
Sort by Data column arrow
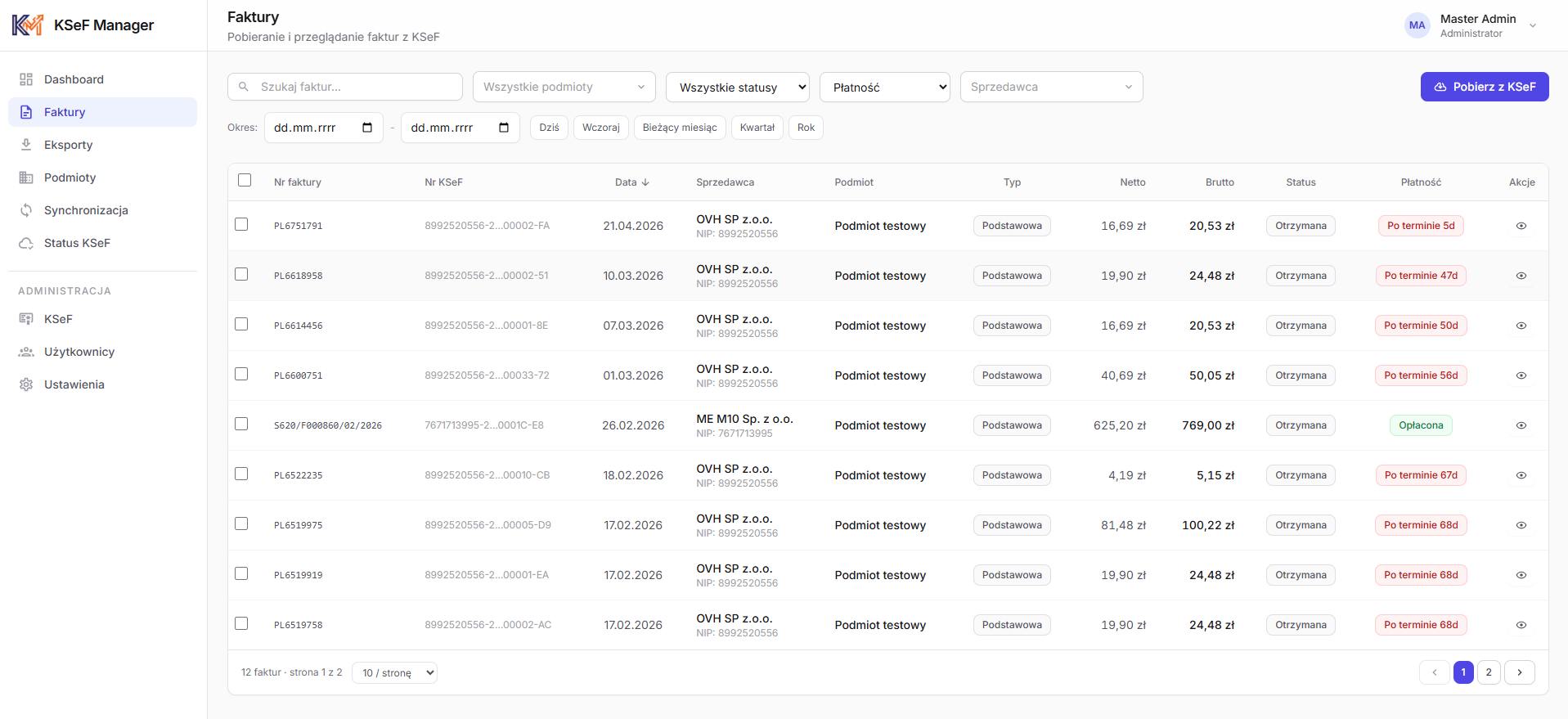pyautogui.click(x=645, y=182)
